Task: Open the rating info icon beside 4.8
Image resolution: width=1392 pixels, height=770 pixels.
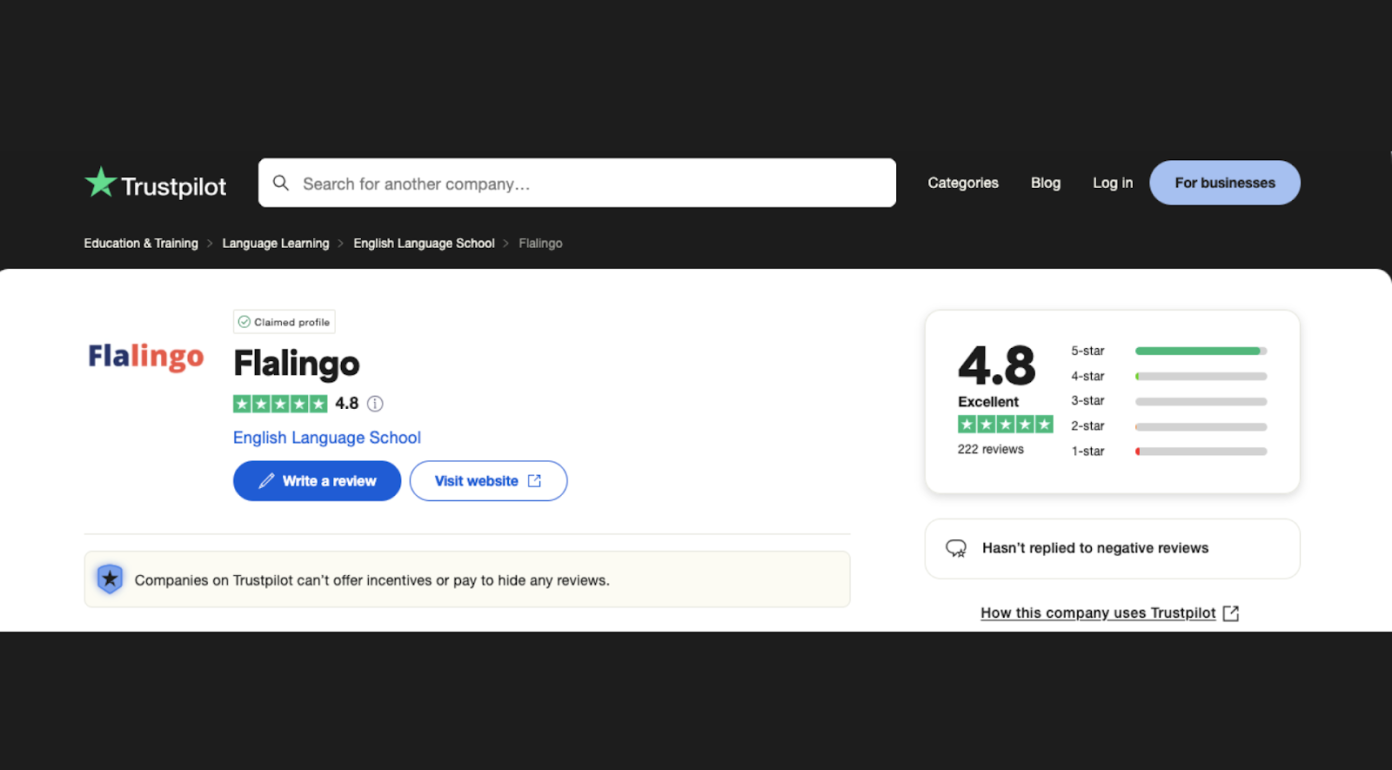Action: pos(375,404)
